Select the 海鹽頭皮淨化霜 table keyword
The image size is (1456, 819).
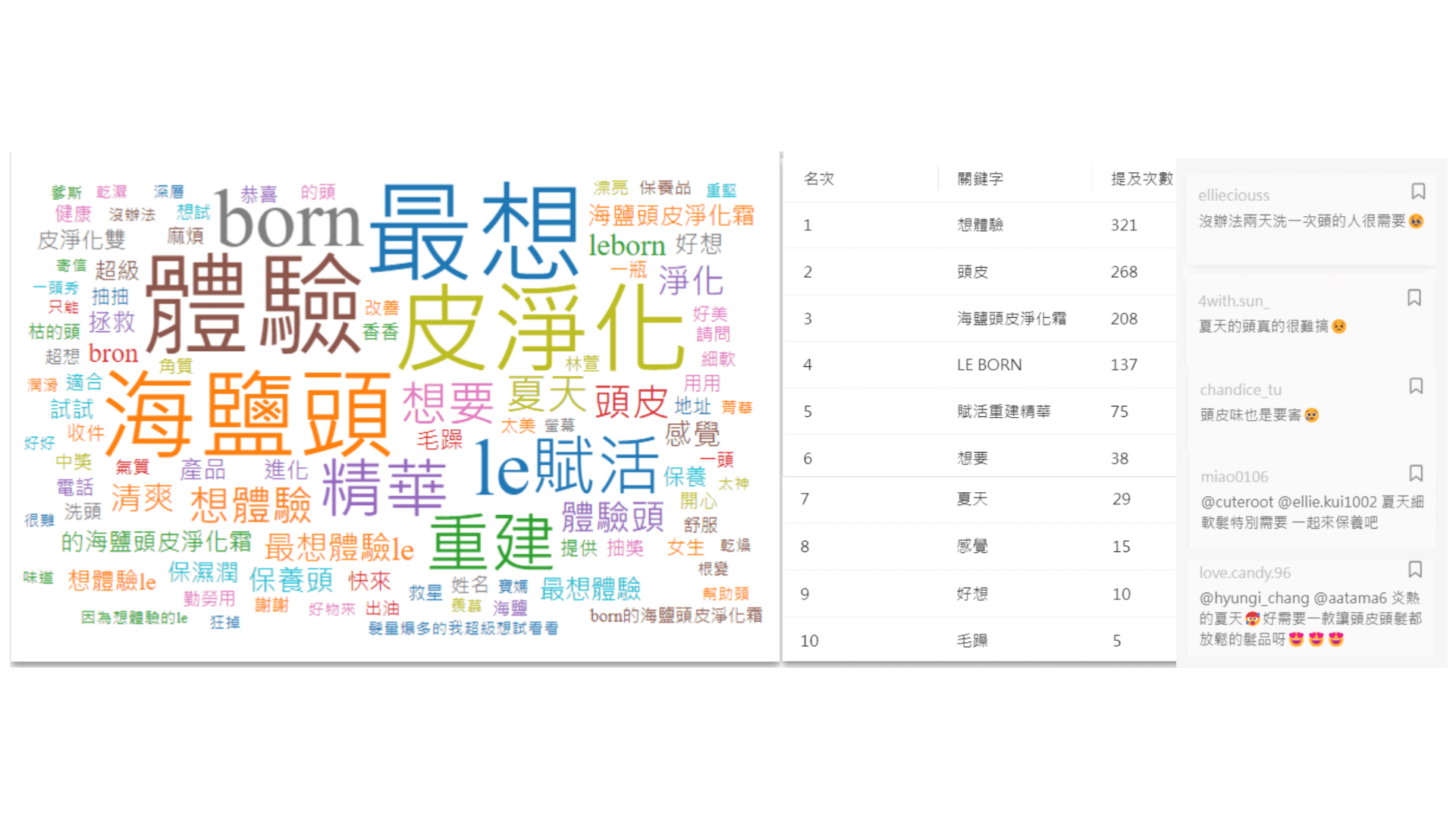coord(1012,318)
